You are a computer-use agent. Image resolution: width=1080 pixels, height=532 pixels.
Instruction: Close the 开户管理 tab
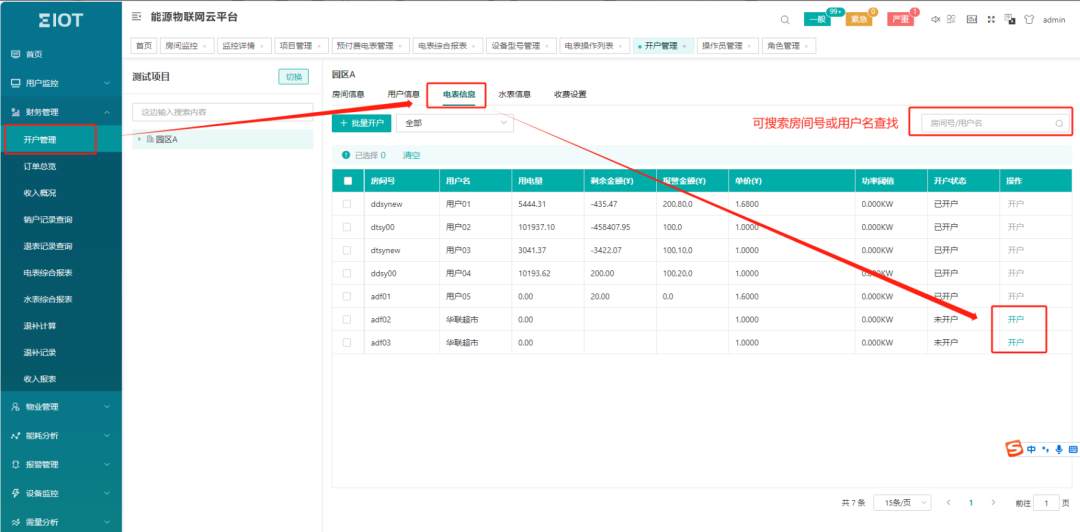tap(684, 46)
